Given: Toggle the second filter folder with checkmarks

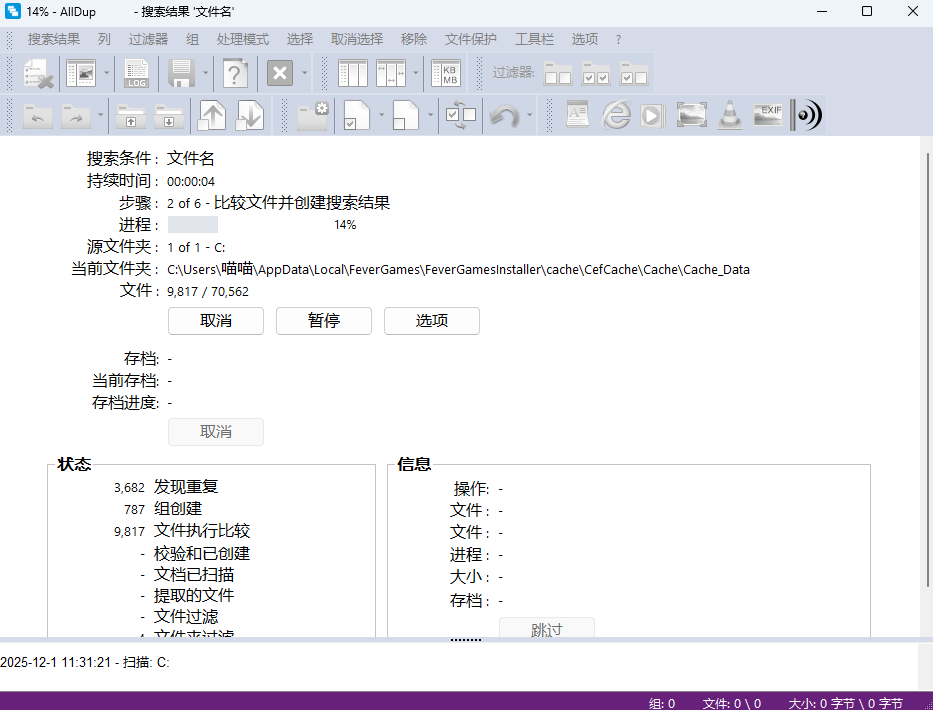Looking at the screenshot, I should click(596, 74).
